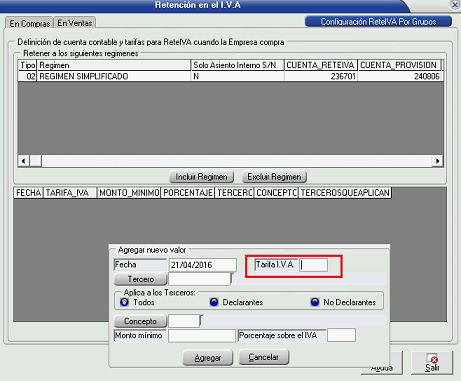Click the Cancelar button

(x=264, y=357)
